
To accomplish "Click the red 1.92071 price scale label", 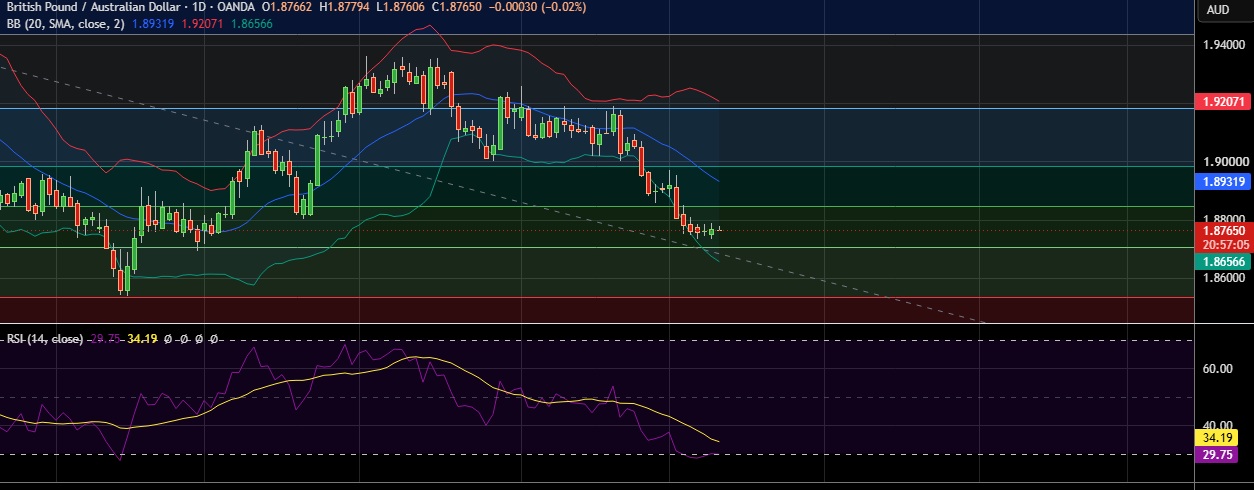I will pos(1224,102).
